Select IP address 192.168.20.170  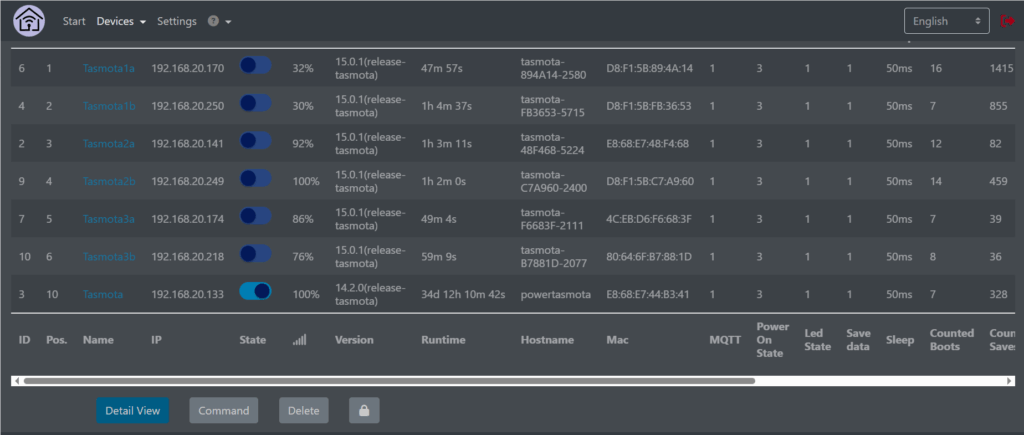tap(187, 68)
